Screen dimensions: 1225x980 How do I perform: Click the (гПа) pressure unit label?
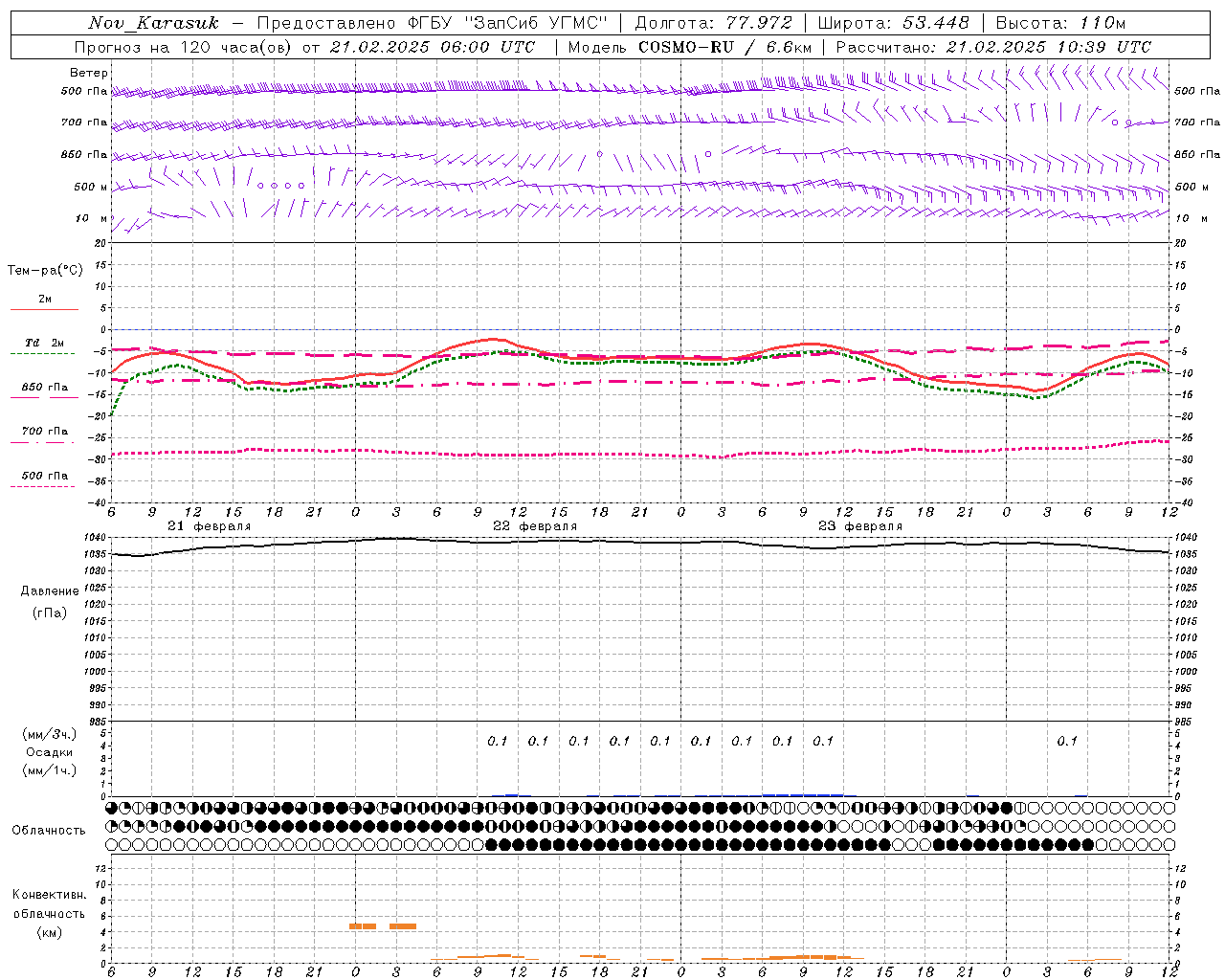tap(50, 612)
